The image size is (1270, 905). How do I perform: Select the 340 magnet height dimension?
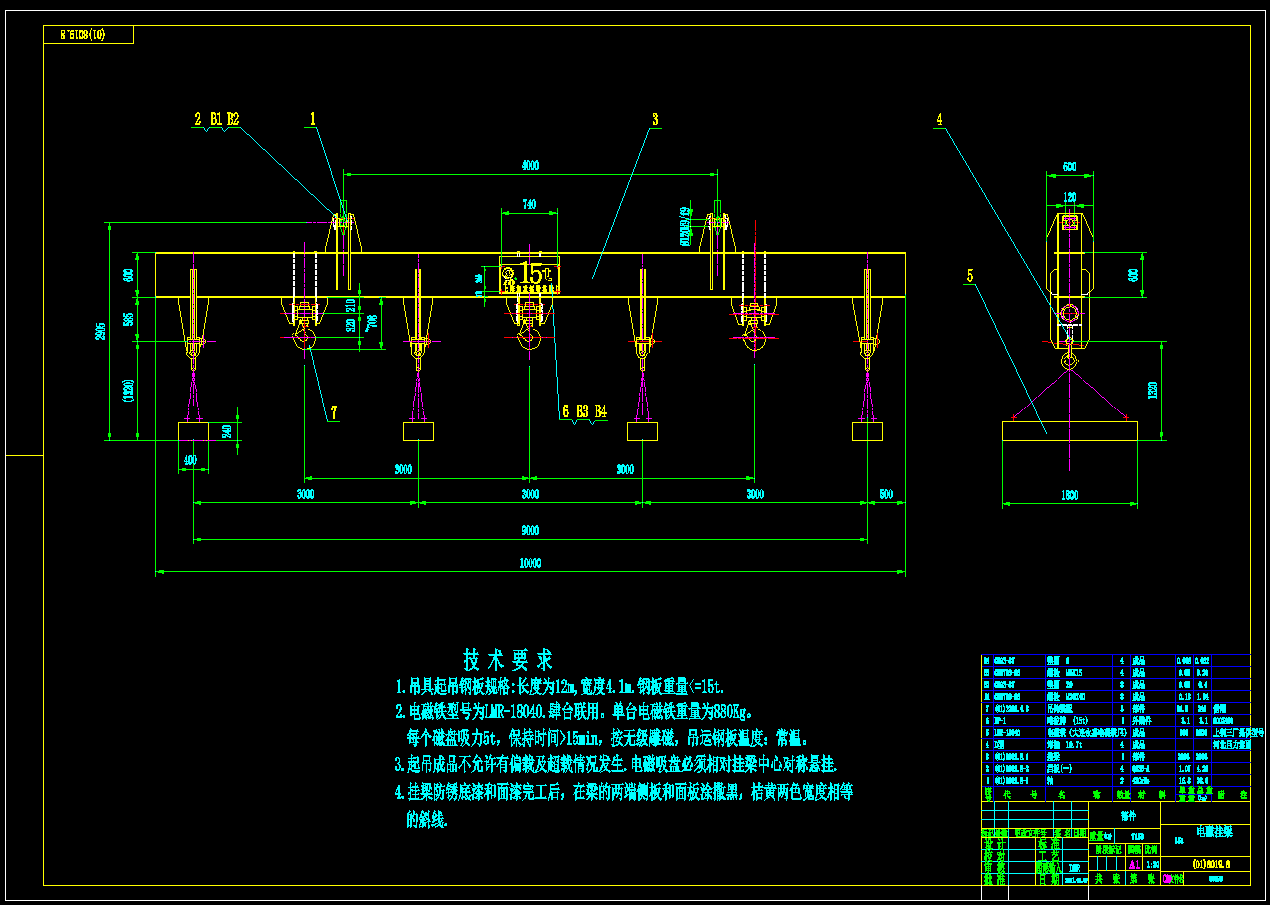point(226,431)
